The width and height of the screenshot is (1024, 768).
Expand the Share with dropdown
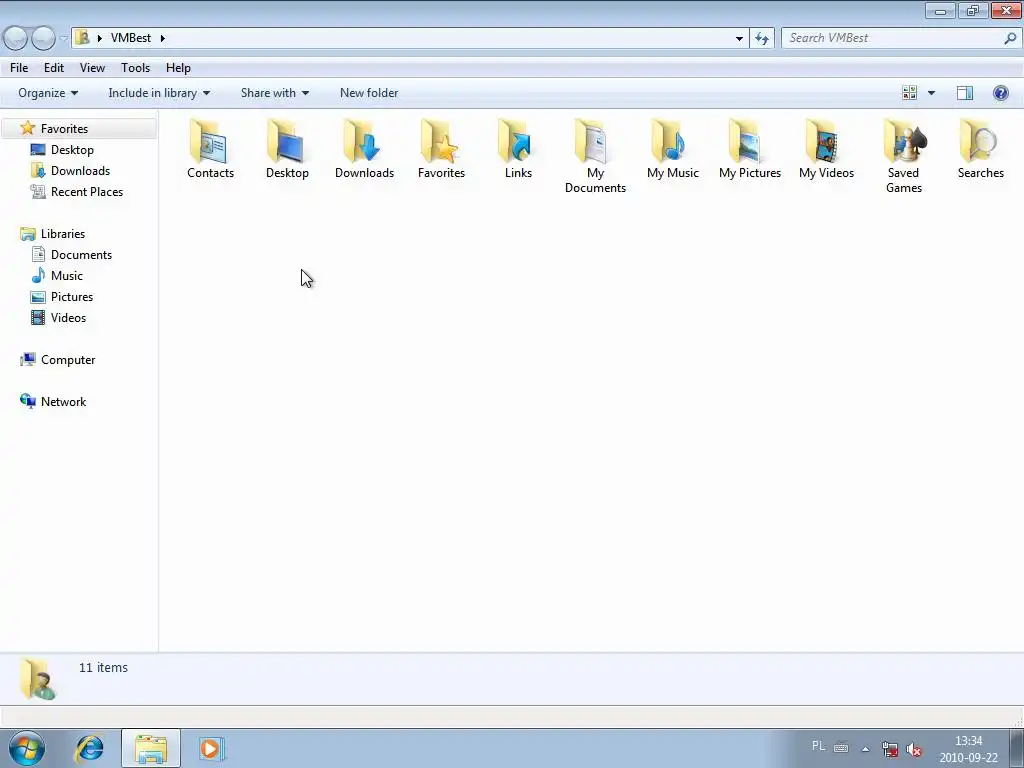(275, 93)
